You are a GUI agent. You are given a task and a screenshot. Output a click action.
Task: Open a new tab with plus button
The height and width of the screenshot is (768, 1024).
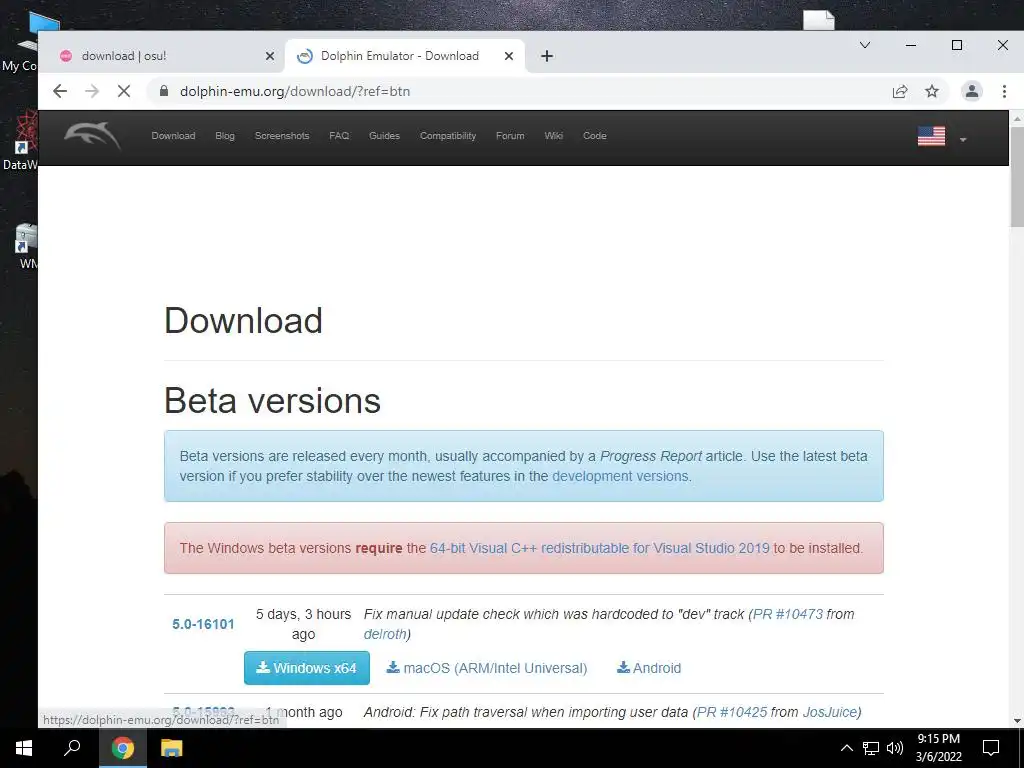coord(547,56)
